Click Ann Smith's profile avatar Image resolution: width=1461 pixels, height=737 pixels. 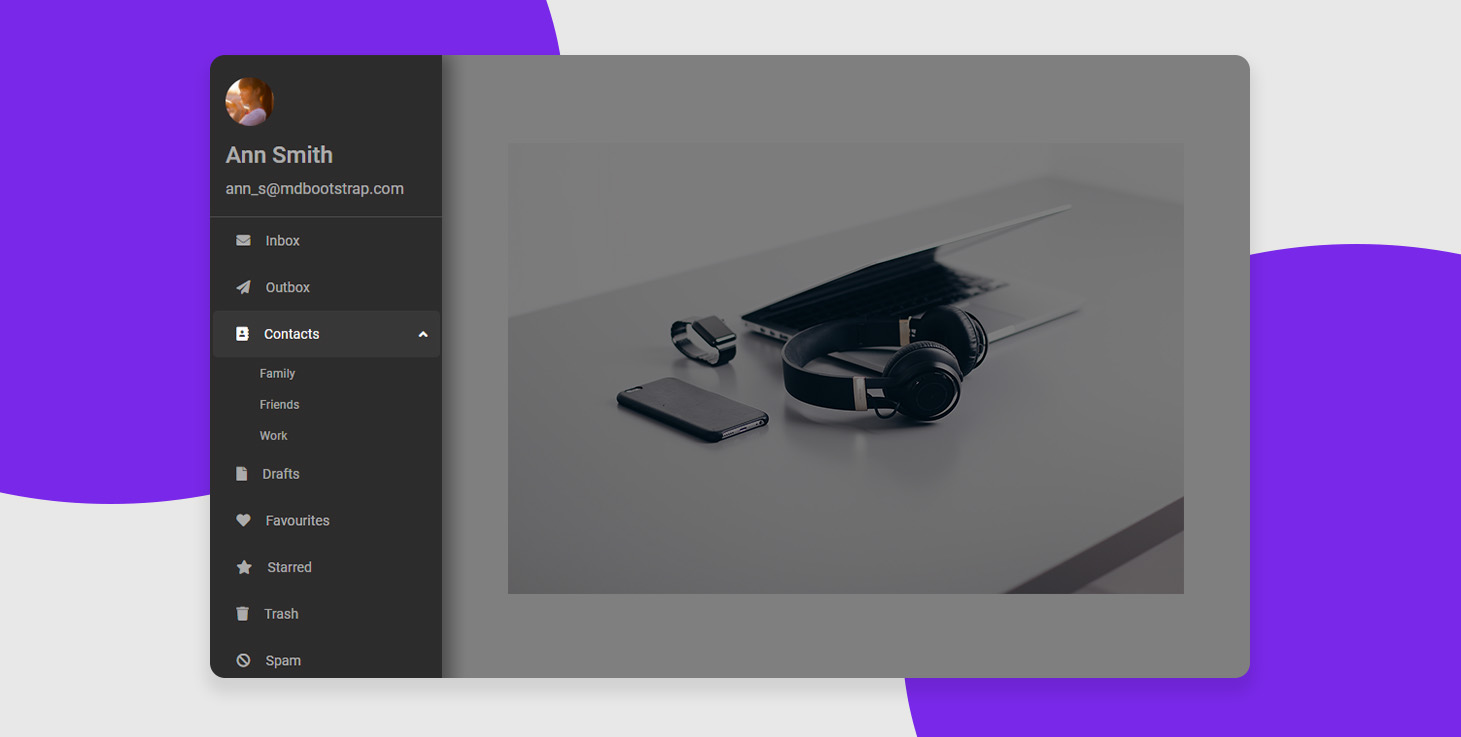click(x=250, y=102)
